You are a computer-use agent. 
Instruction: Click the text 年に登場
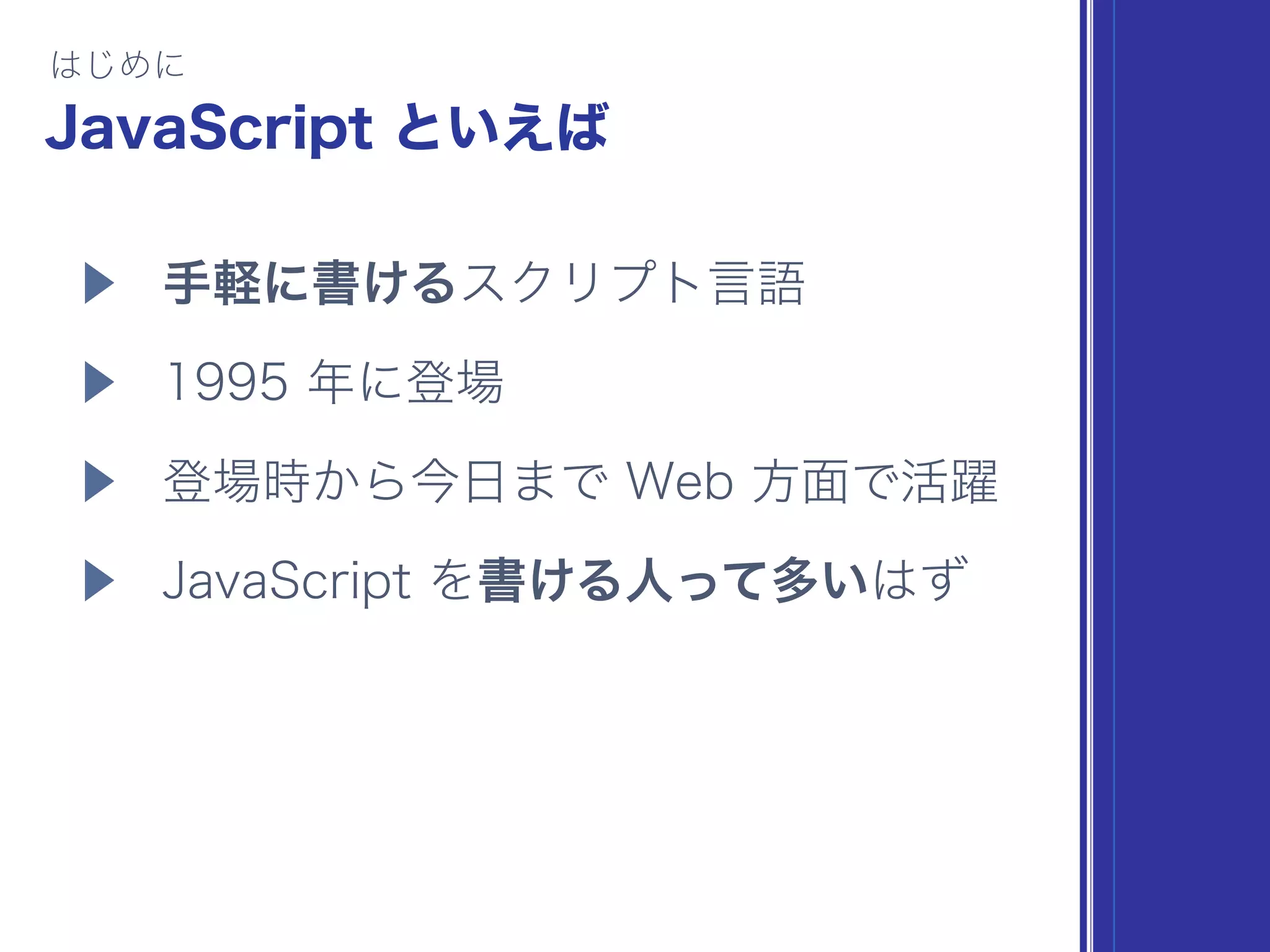[406, 382]
